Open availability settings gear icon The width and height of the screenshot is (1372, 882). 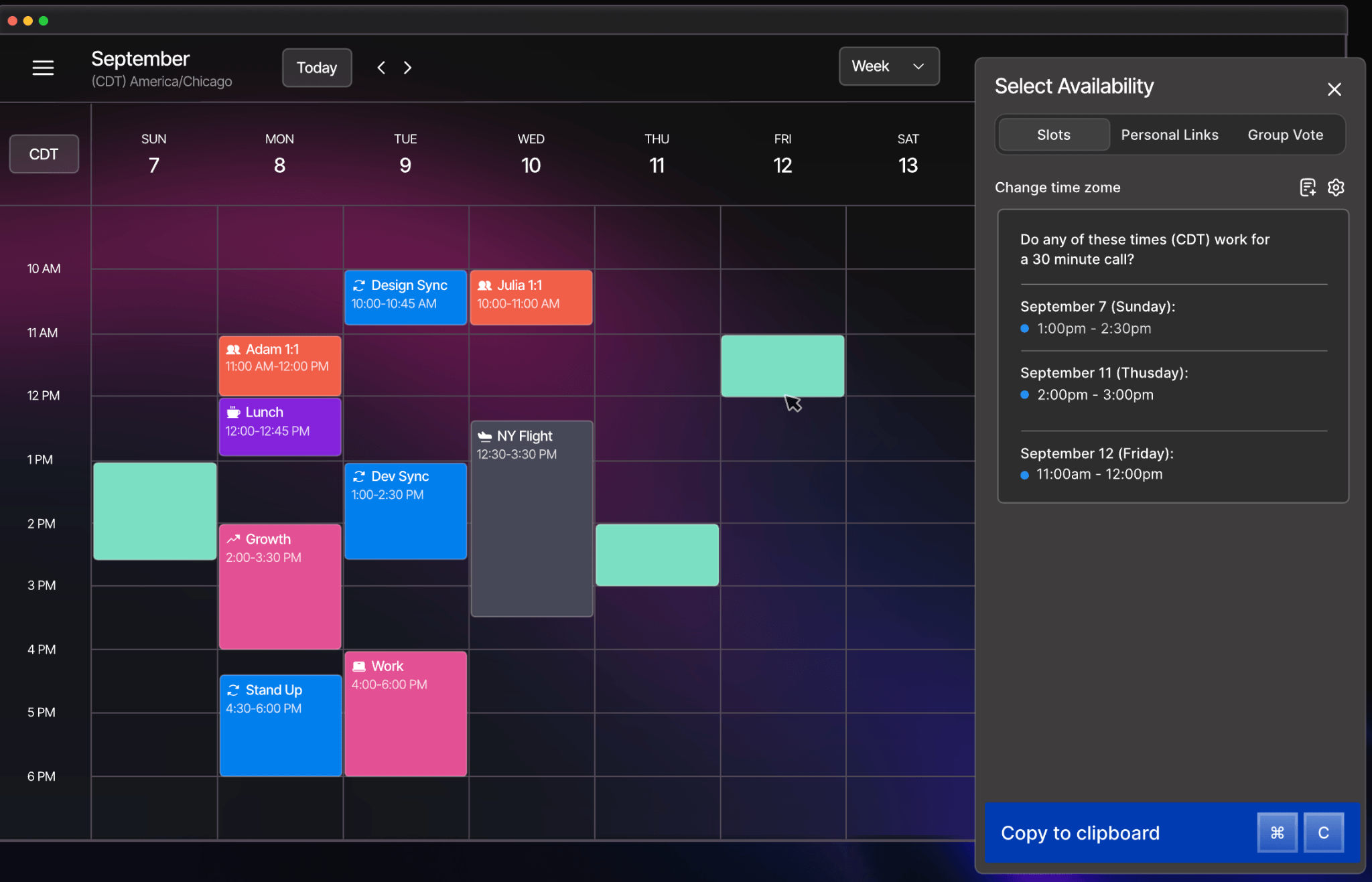click(x=1336, y=188)
